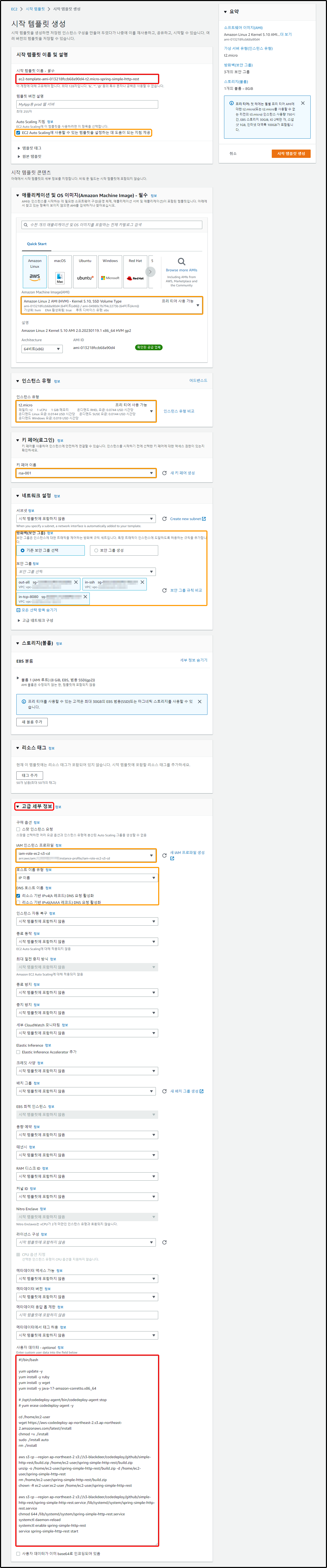The width and height of the screenshot is (327, 1568).
Task: Toggle resource-based IPv4 DNS request checkbox
Action: pyautogui.click(x=18, y=896)
